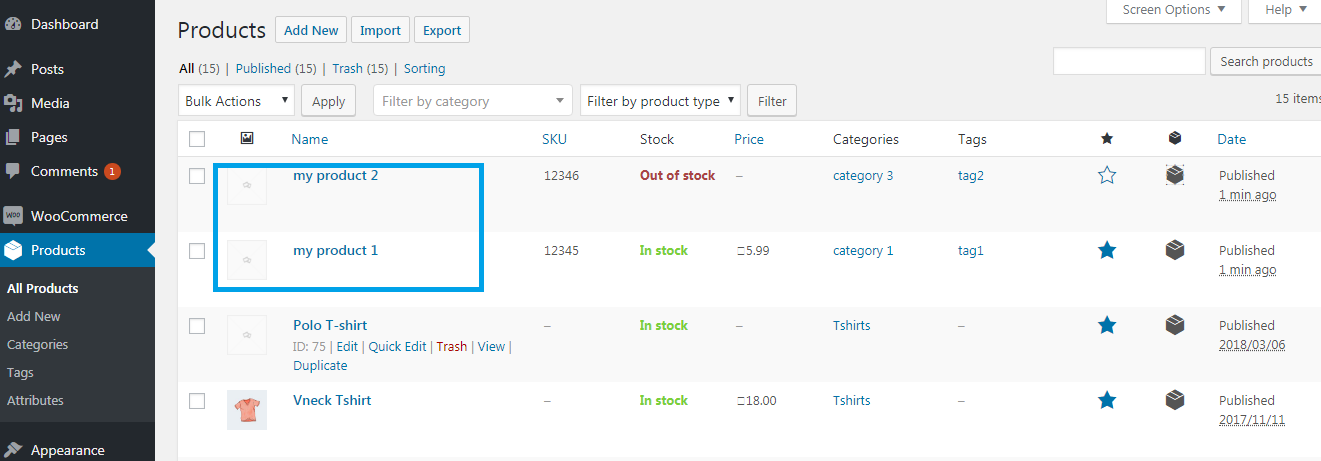
Task: Expand Screen Options panel
Action: point(1174,10)
